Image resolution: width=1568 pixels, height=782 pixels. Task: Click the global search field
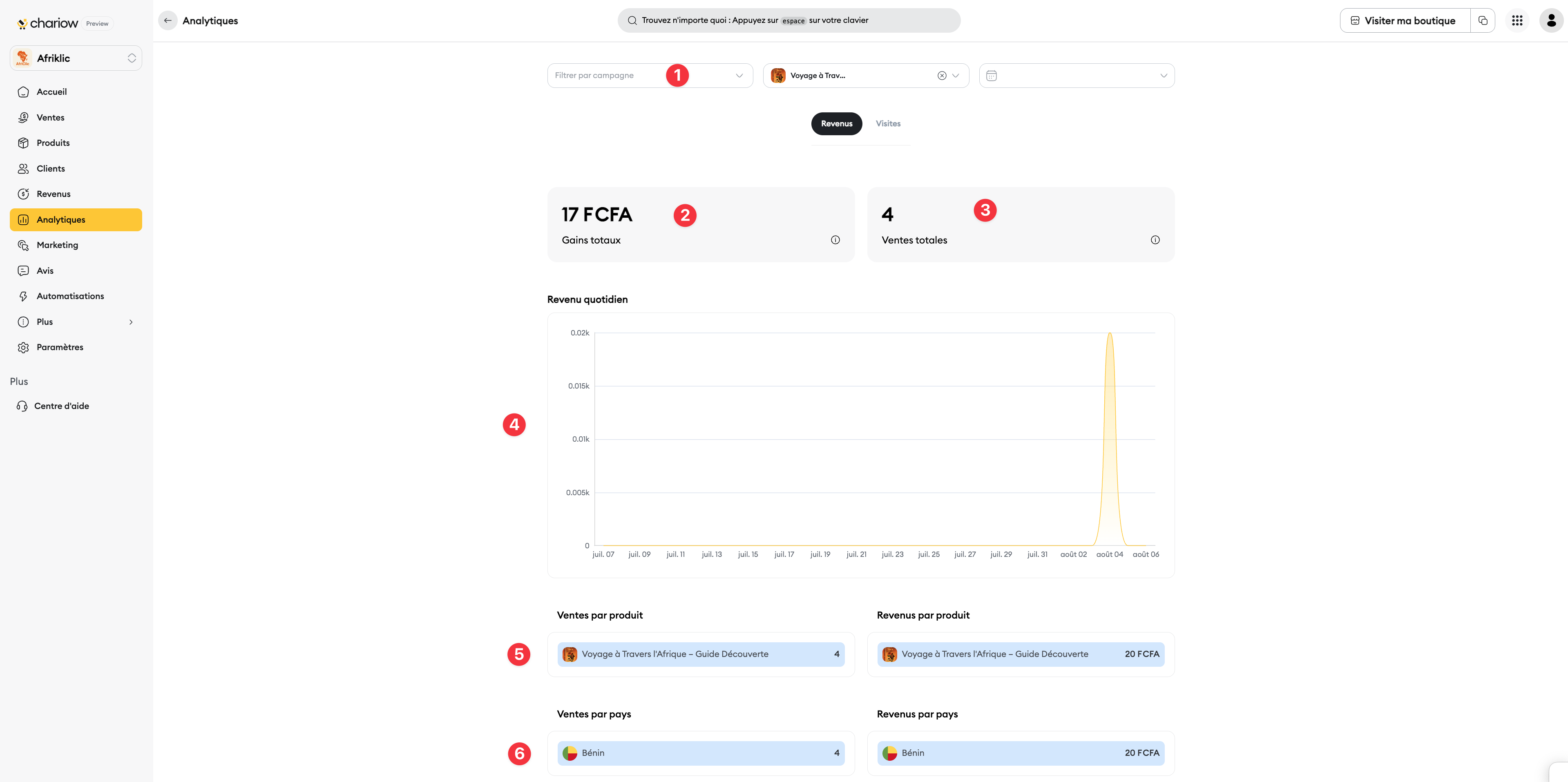[x=789, y=20]
